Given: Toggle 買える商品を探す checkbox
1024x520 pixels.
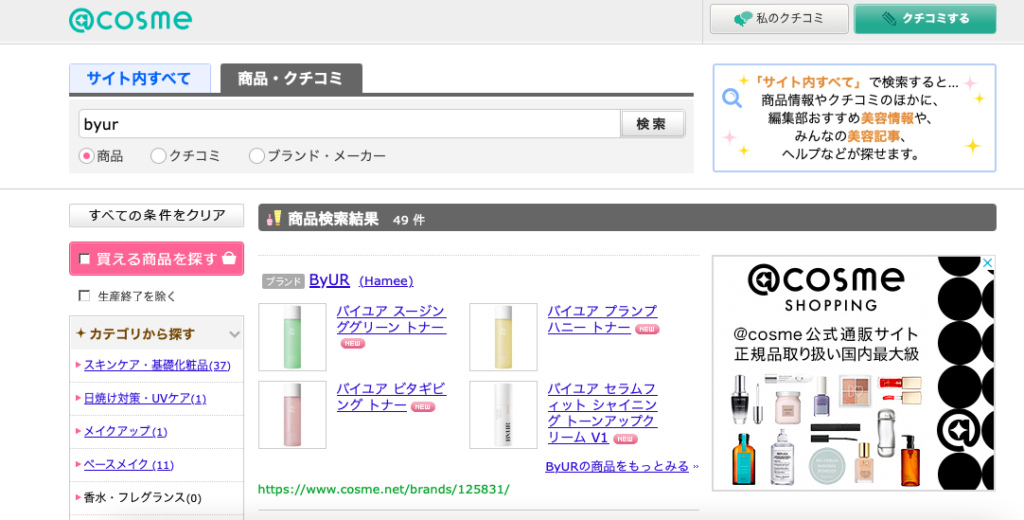Looking at the screenshot, I should [x=84, y=259].
